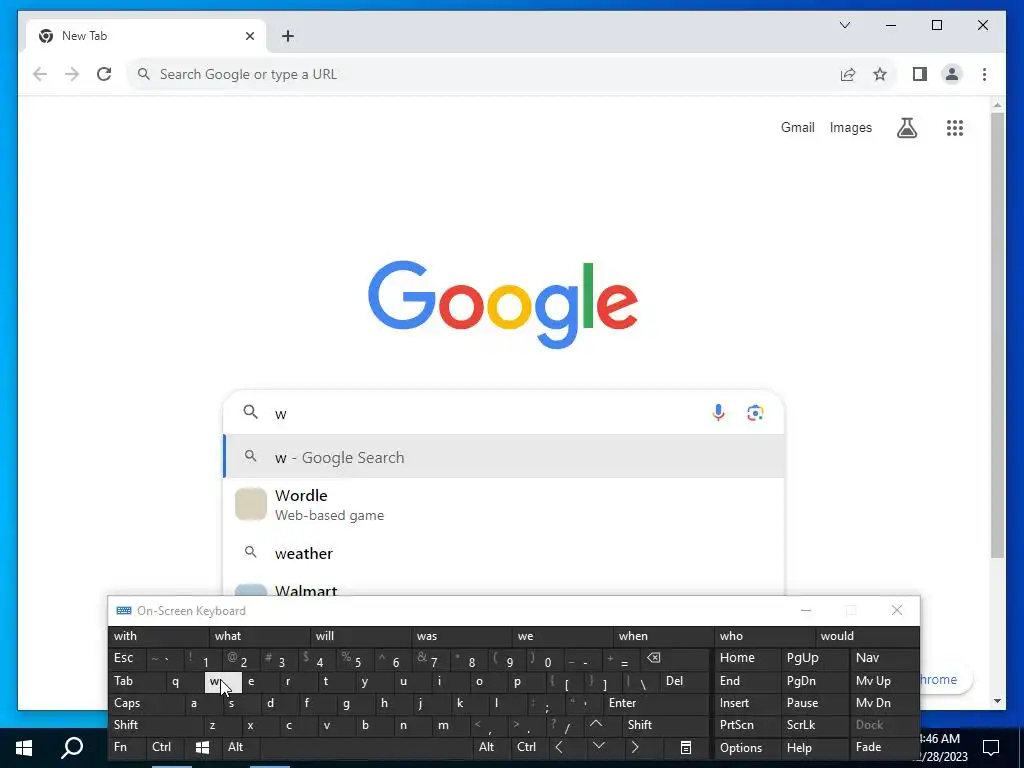Click the Chrome back arrow
Viewport: 1024px width, 768px height.
[x=40, y=74]
